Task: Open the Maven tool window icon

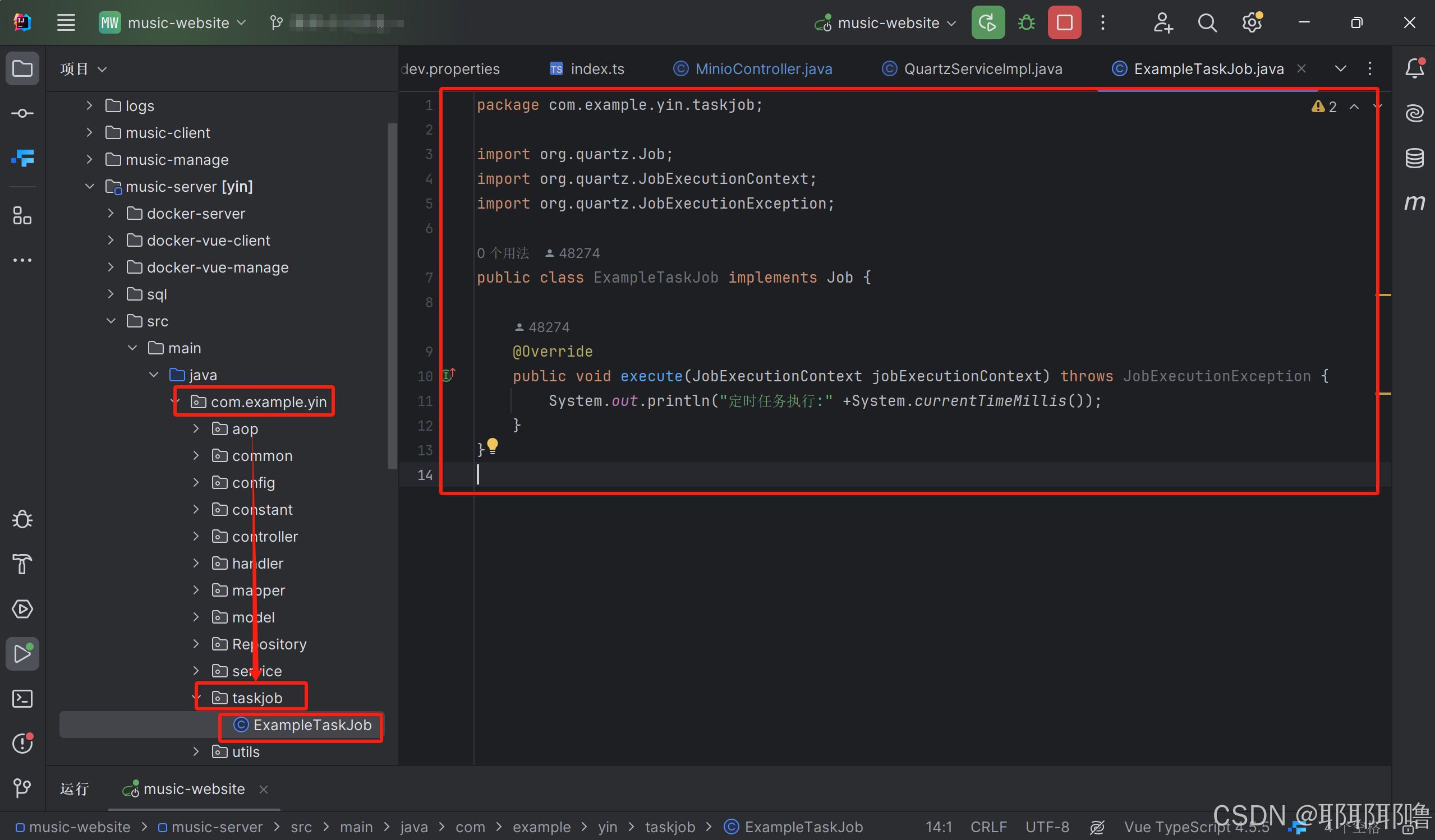Action: point(1414,202)
